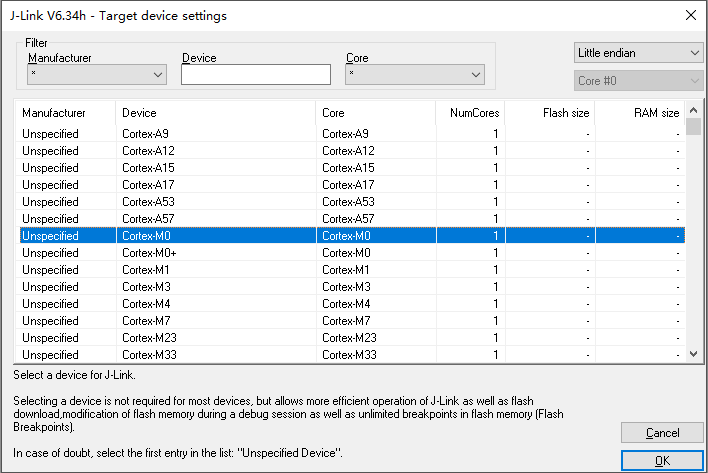Click the scrollbar down arrow
The height and width of the screenshot is (473, 708).
point(694,354)
